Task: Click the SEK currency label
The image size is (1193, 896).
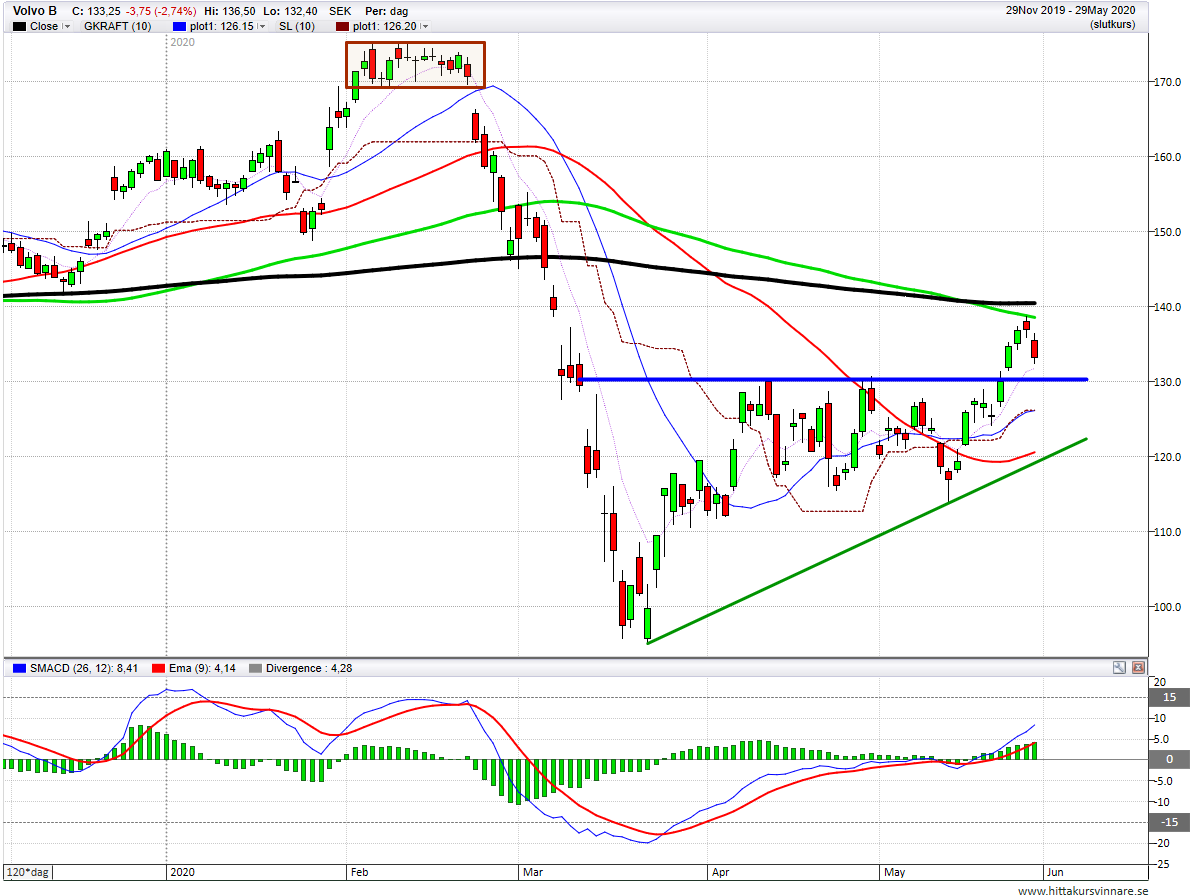Action: coord(340,11)
